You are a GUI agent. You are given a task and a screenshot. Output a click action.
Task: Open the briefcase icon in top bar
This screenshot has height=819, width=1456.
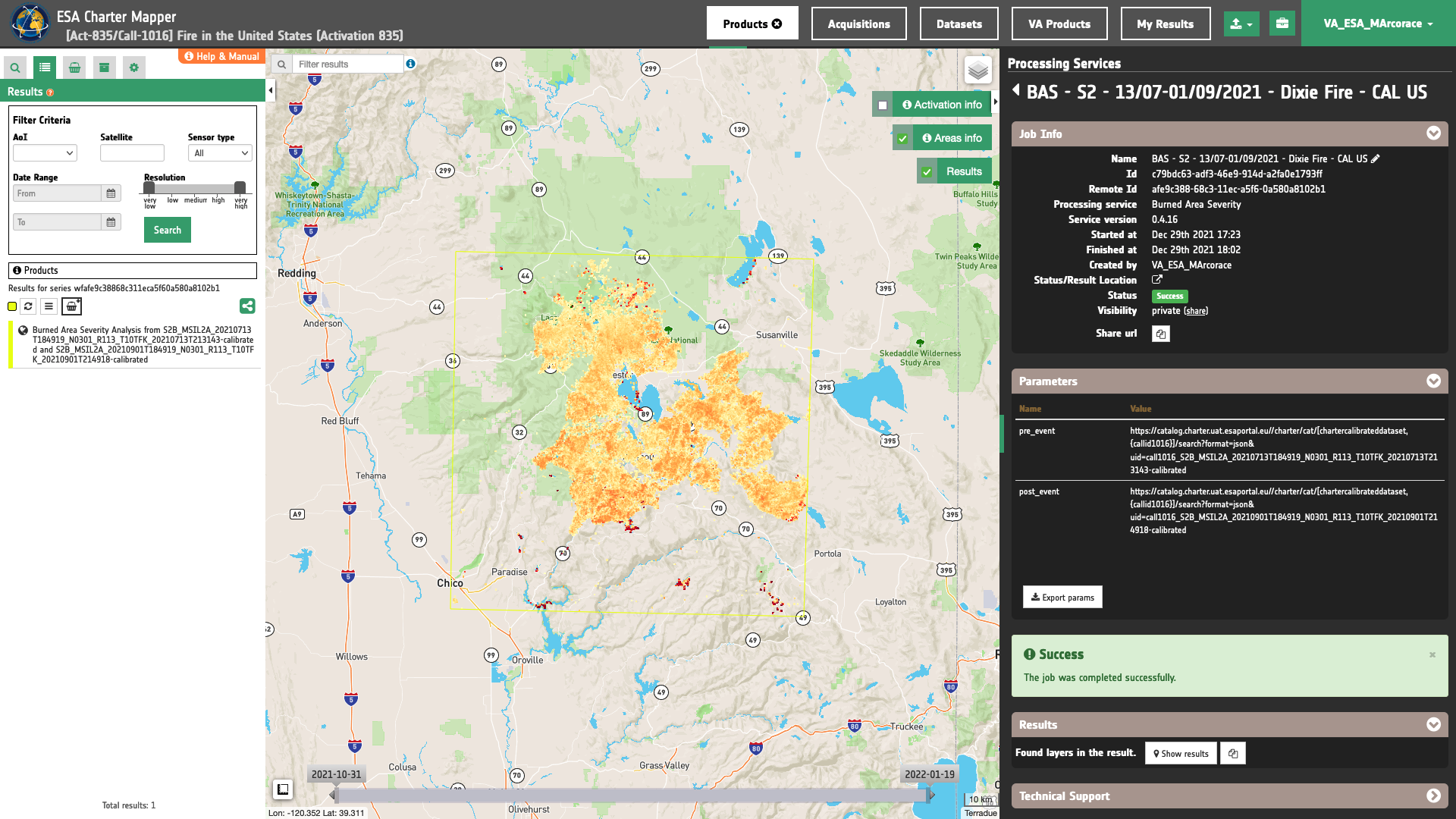click(x=1282, y=24)
